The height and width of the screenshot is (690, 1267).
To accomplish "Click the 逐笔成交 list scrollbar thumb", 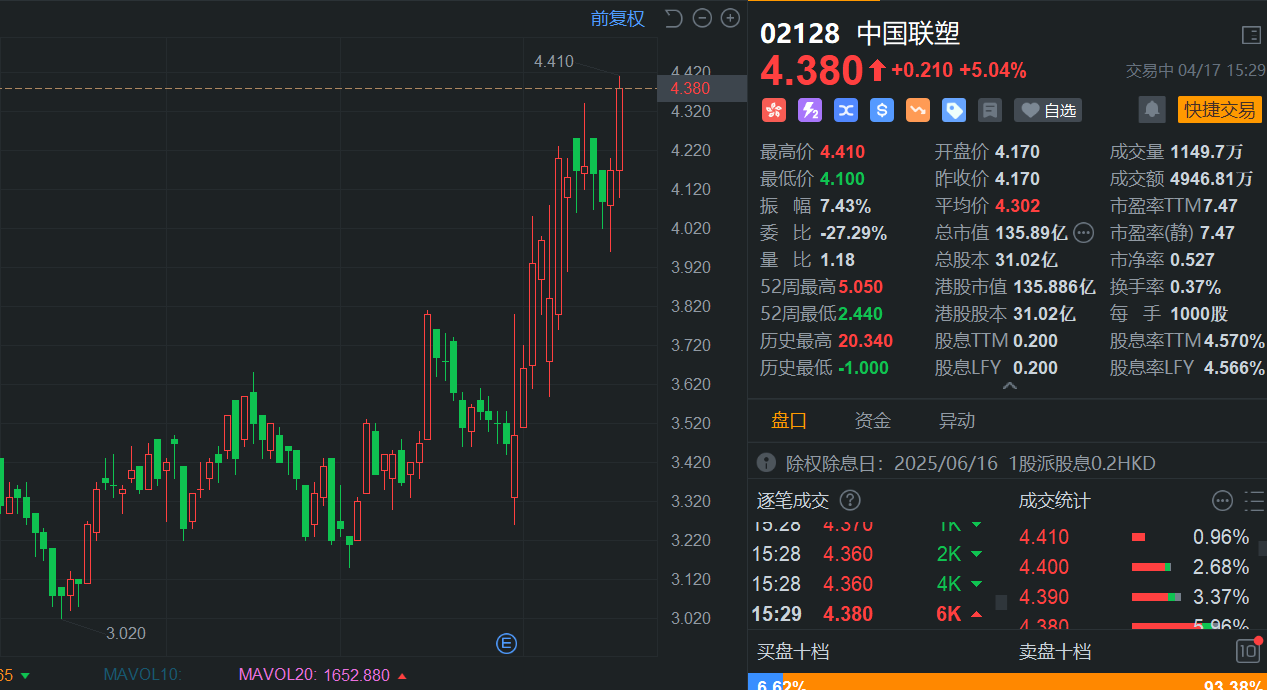I will coord(1001,602).
